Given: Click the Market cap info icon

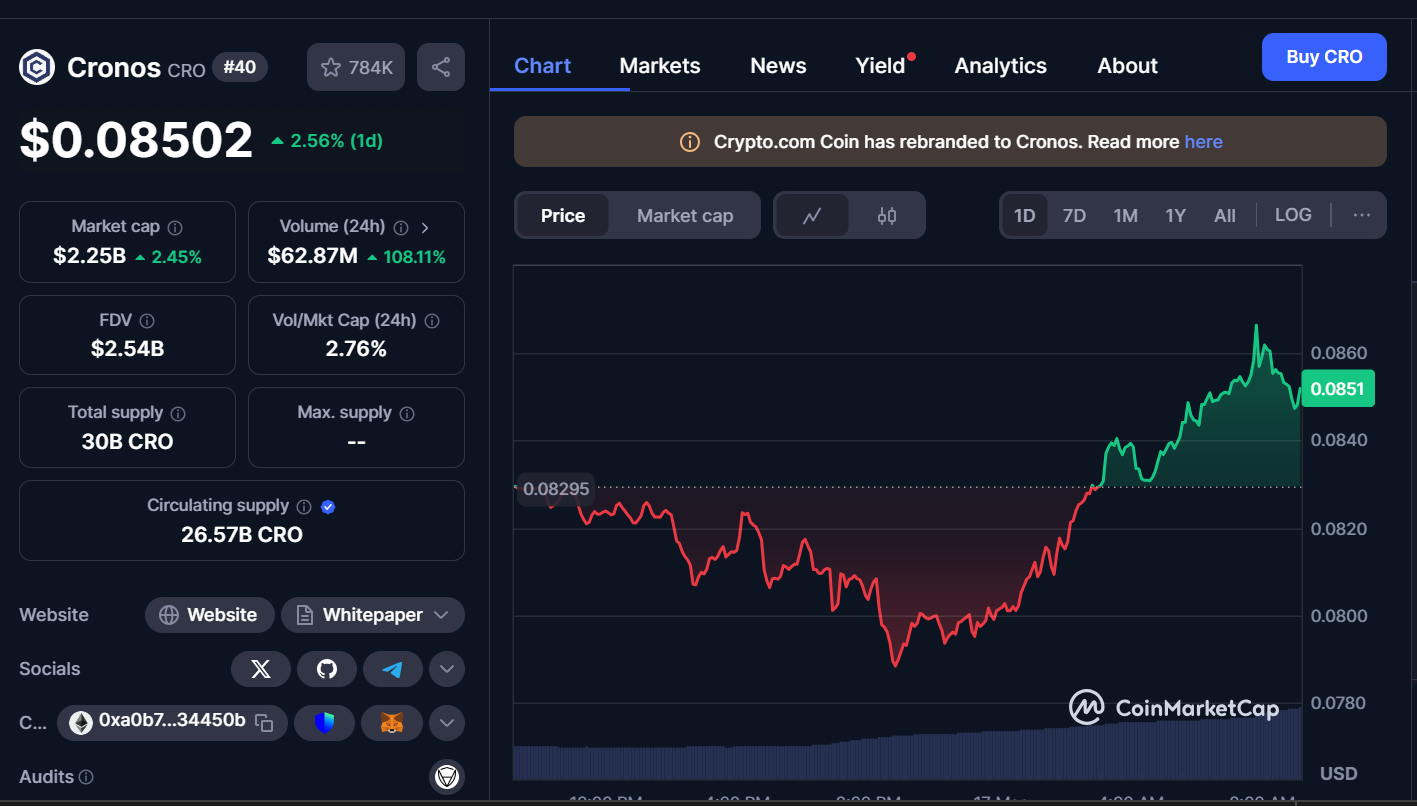Looking at the screenshot, I should pyautogui.click(x=175, y=228).
